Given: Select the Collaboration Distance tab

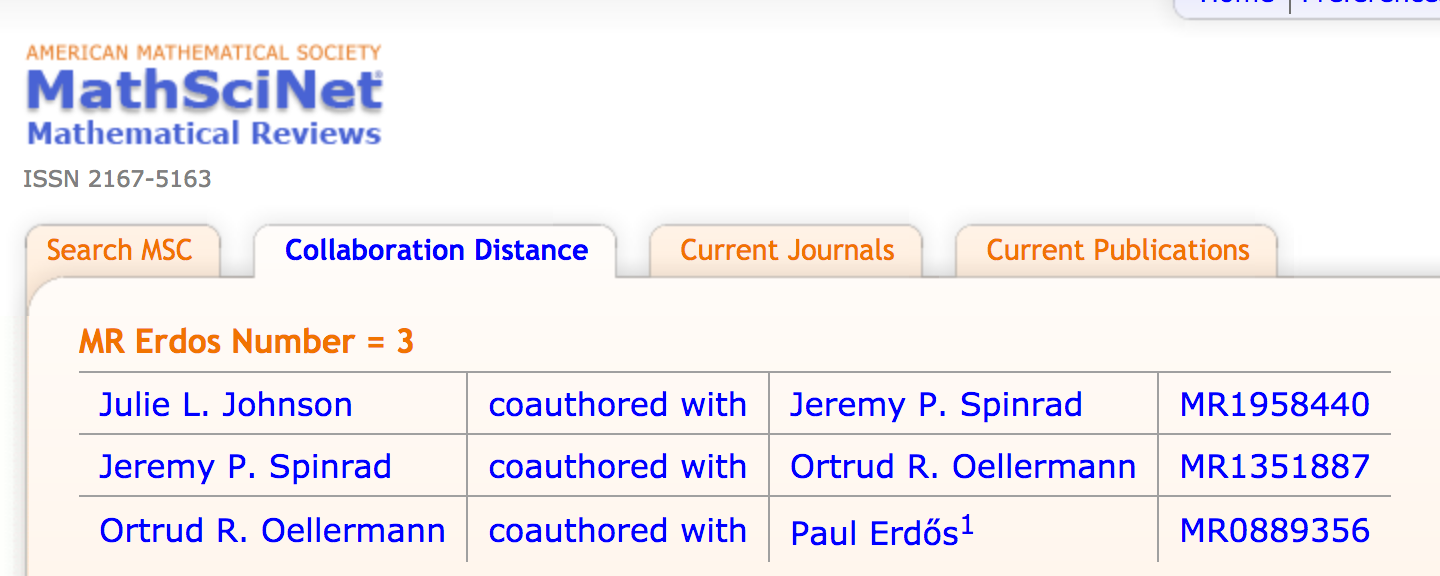Looking at the screenshot, I should pyautogui.click(x=435, y=250).
